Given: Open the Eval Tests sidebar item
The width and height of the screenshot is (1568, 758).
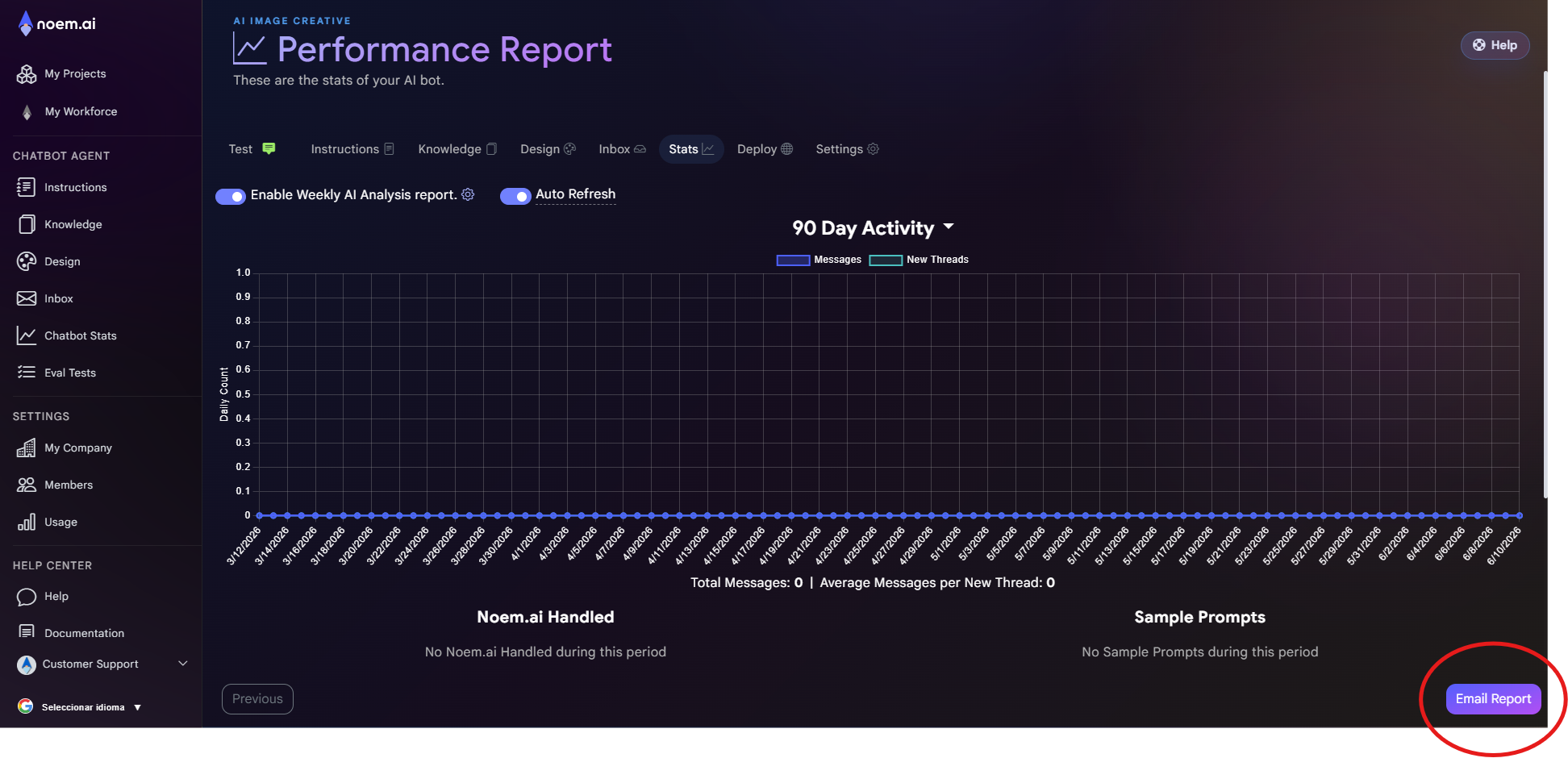Looking at the screenshot, I should point(56,373).
